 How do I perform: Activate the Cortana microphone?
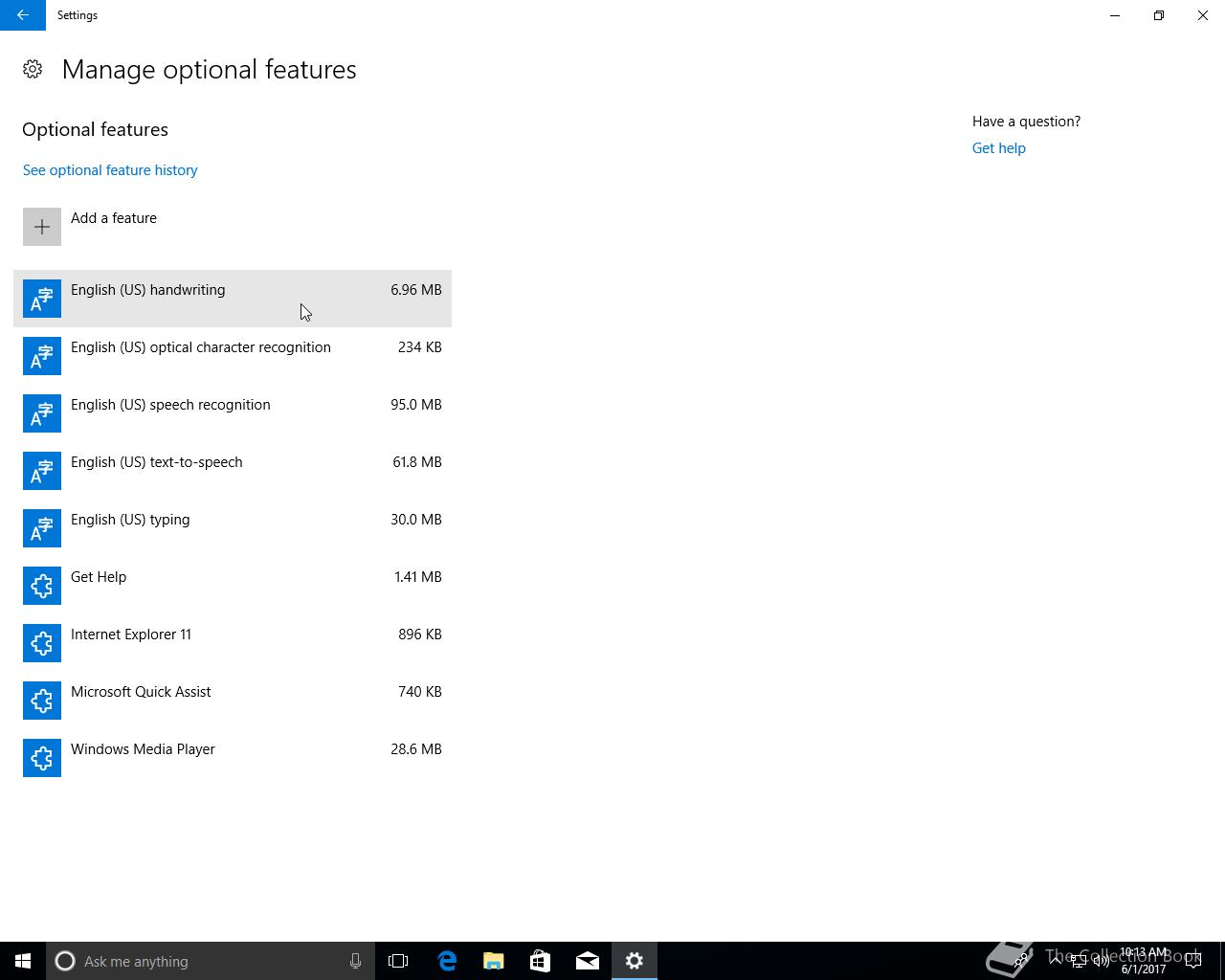[x=355, y=961]
